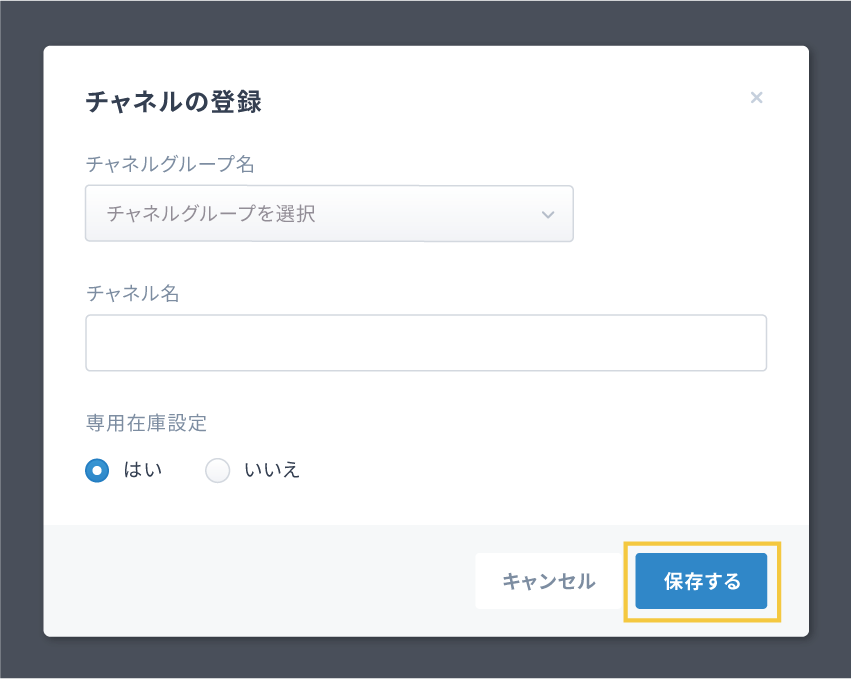This screenshot has height=679, width=851.
Task: Open the チャネルグループを選択 dropdown
Action: pyautogui.click(x=329, y=214)
